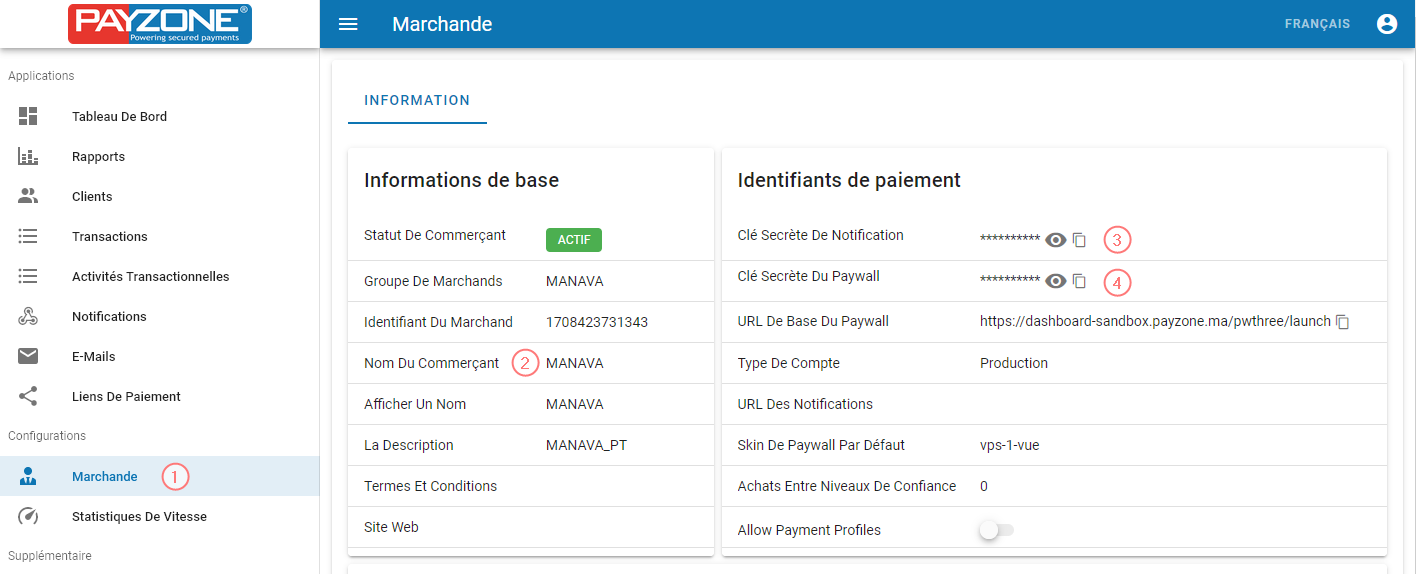Reveal the Clé Secrète De Notification

click(x=1055, y=240)
